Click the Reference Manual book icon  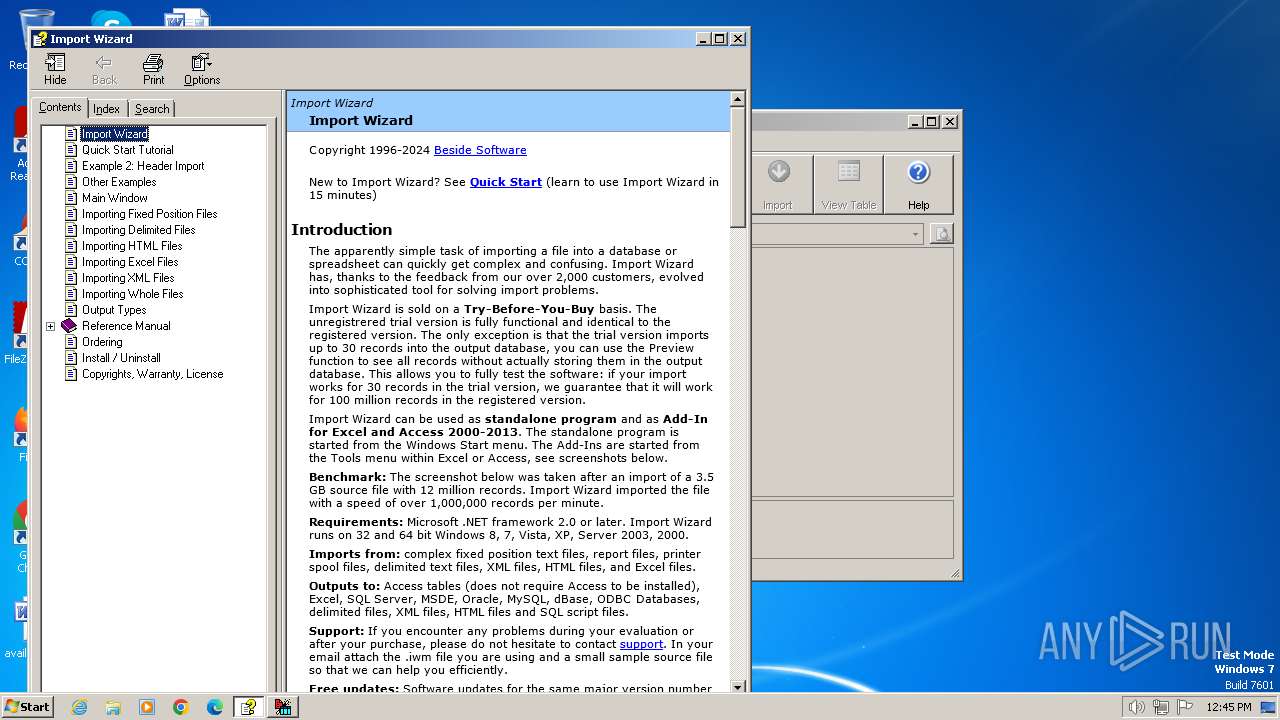click(69, 326)
